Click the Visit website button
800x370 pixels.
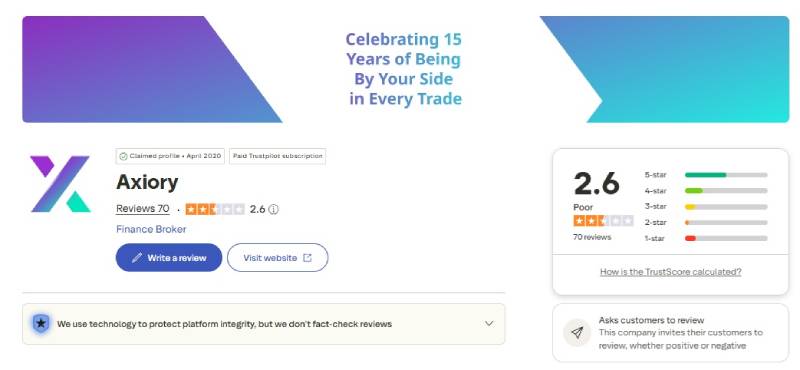(278, 258)
